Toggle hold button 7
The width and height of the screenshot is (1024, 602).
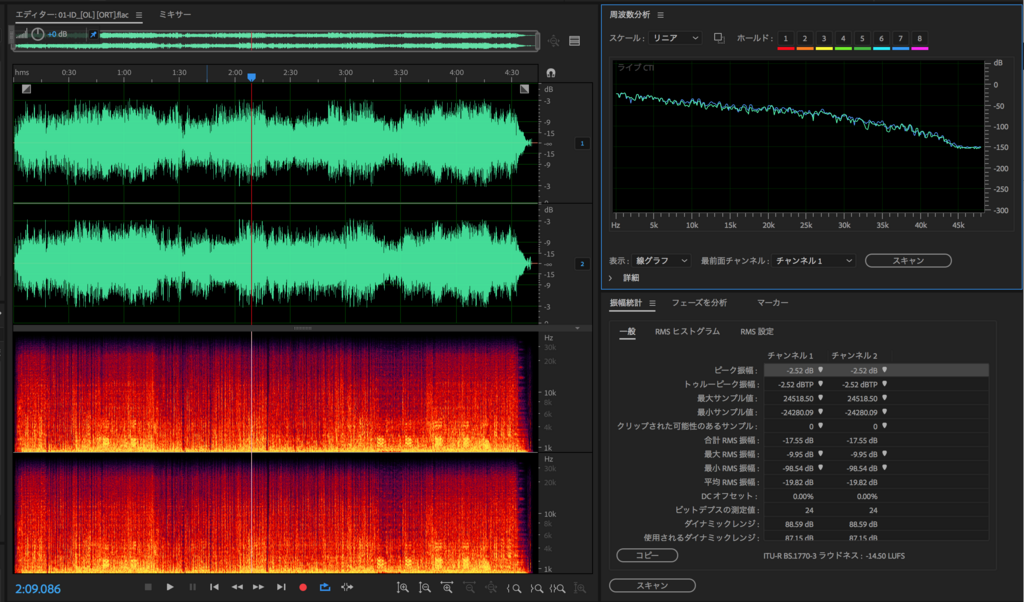point(901,39)
